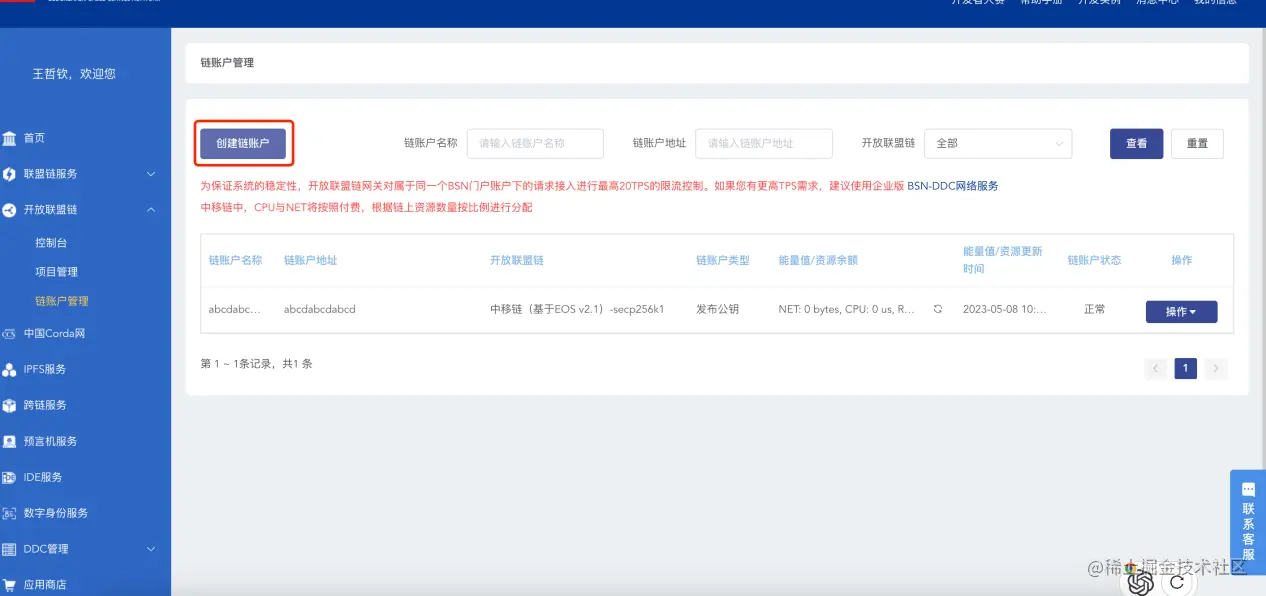
Task: Open the IDE服务 sidebar icon
Action: point(9,477)
